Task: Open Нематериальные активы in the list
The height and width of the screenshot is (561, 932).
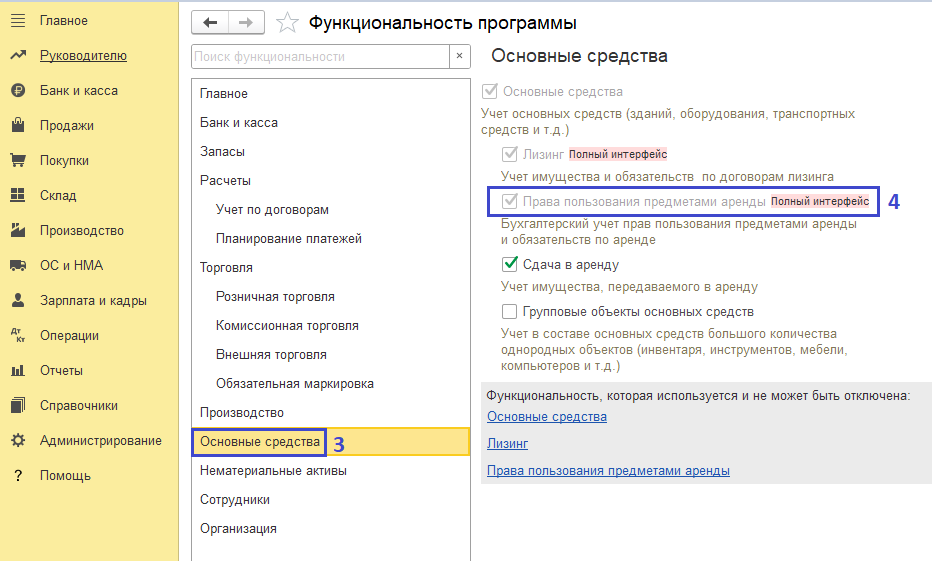Action: coord(273,471)
